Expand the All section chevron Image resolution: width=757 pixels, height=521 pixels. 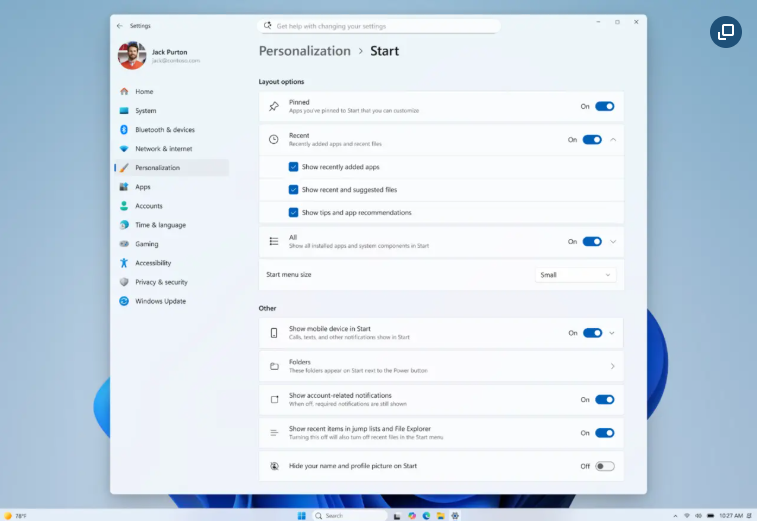pyautogui.click(x=613, y=241)
